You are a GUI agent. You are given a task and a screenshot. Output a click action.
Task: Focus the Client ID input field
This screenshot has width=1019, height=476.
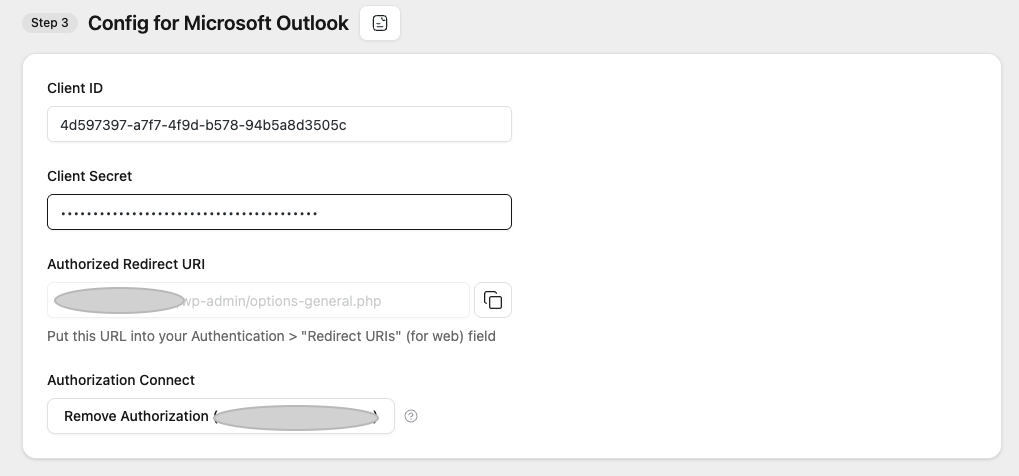279,125
